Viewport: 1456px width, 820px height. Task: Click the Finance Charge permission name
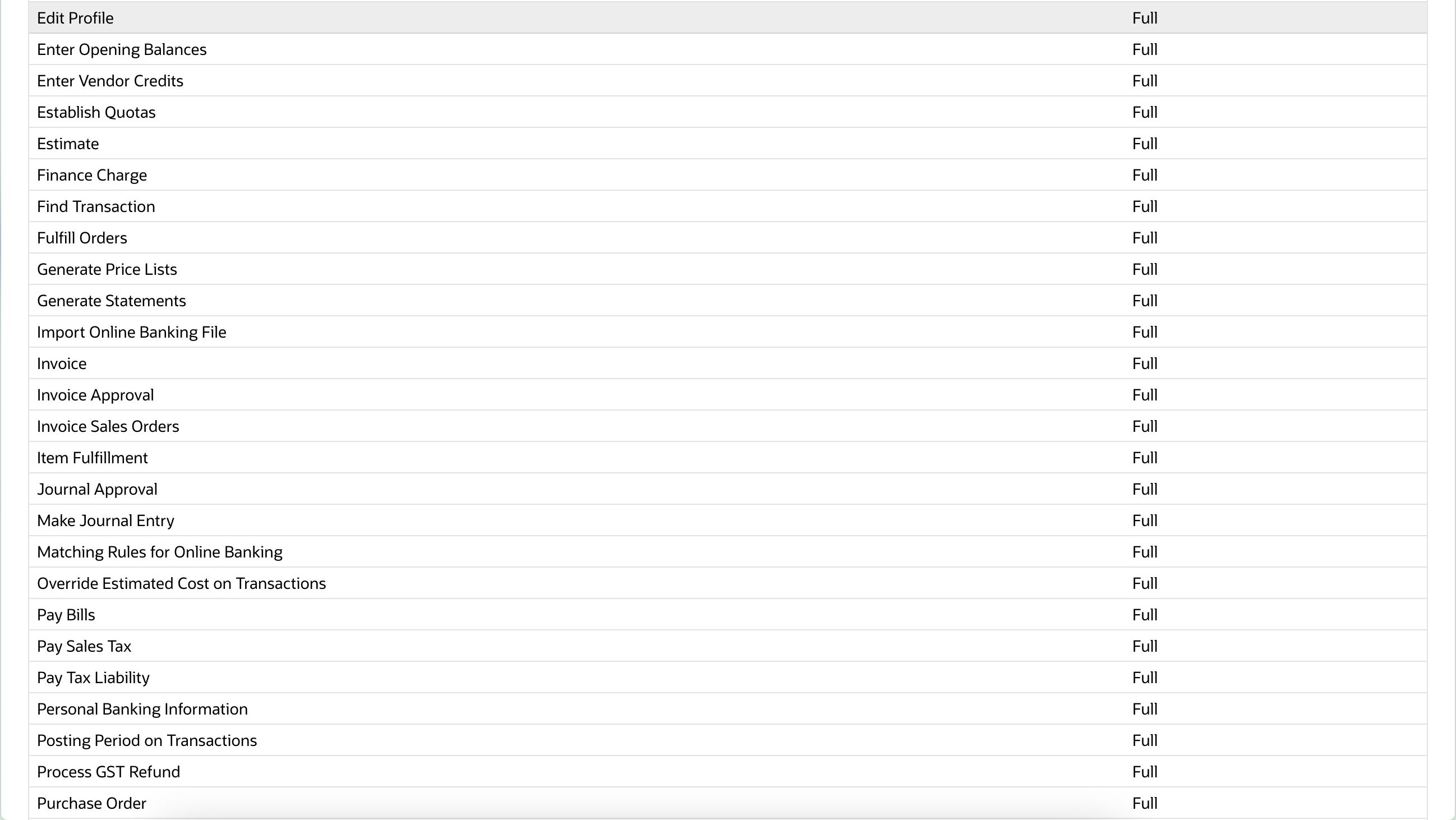[x=91, y=175]
